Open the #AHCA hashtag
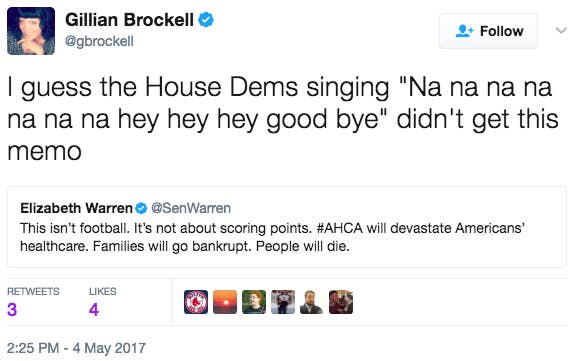This screenshot has width=577, height=361. (x=339, y=228)
